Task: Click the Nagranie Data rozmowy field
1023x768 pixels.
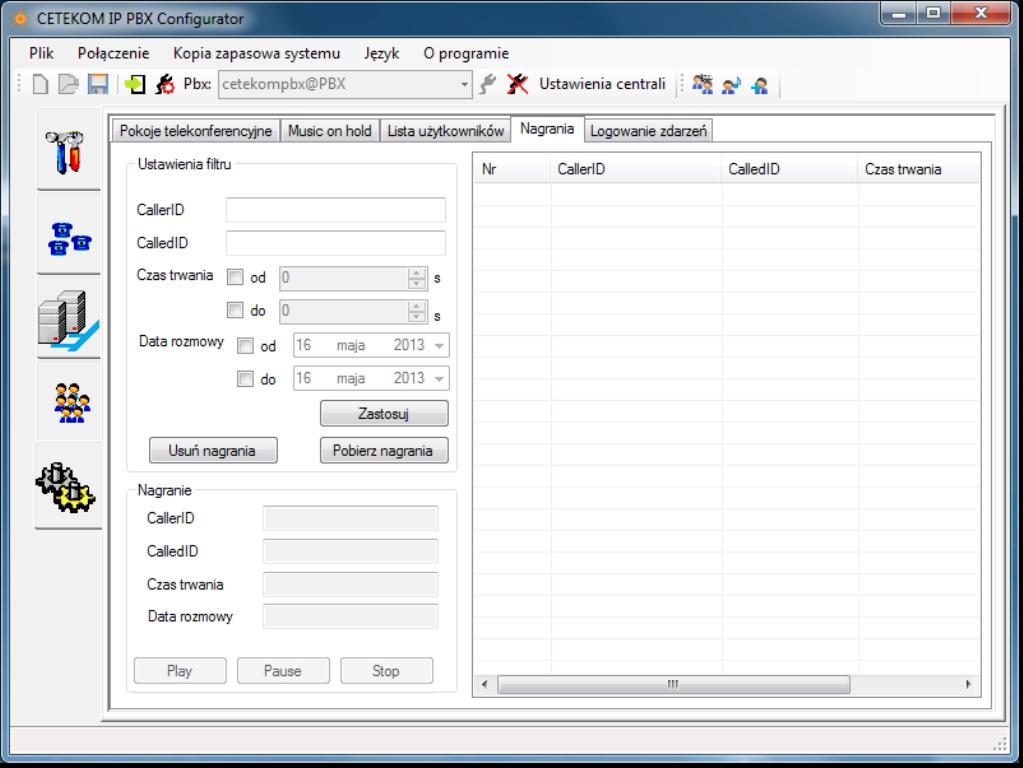Action: pos(350,616)
